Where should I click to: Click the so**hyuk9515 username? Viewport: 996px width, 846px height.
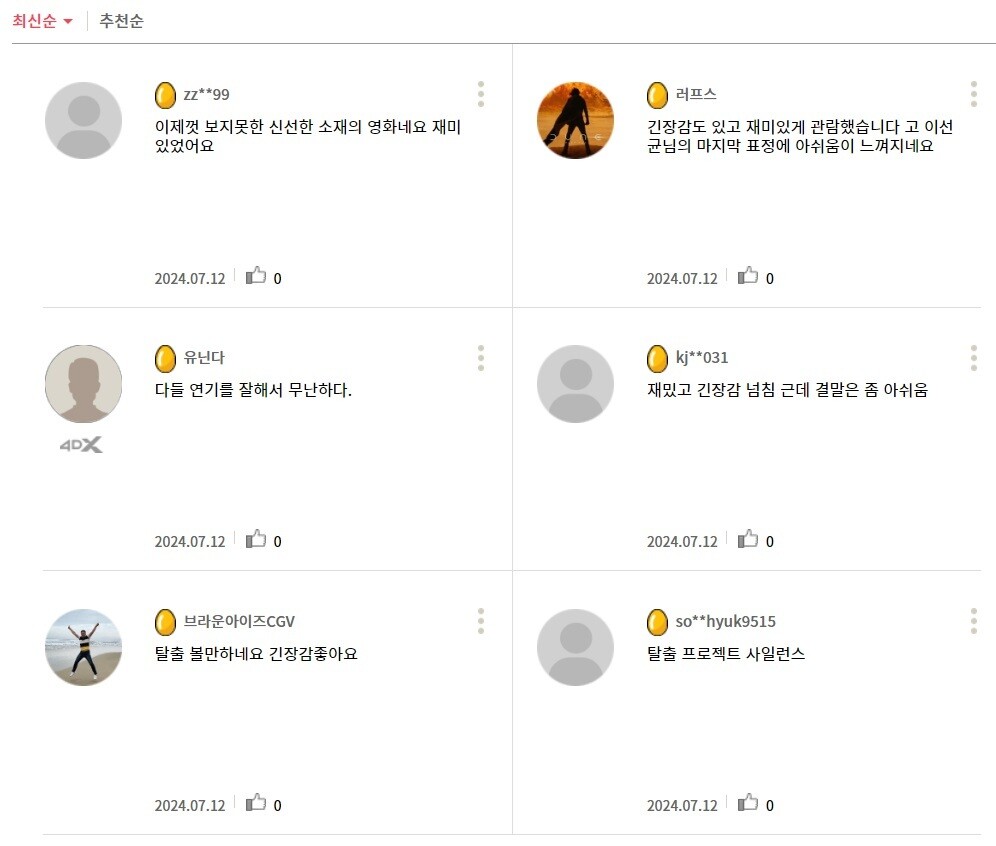725,622
